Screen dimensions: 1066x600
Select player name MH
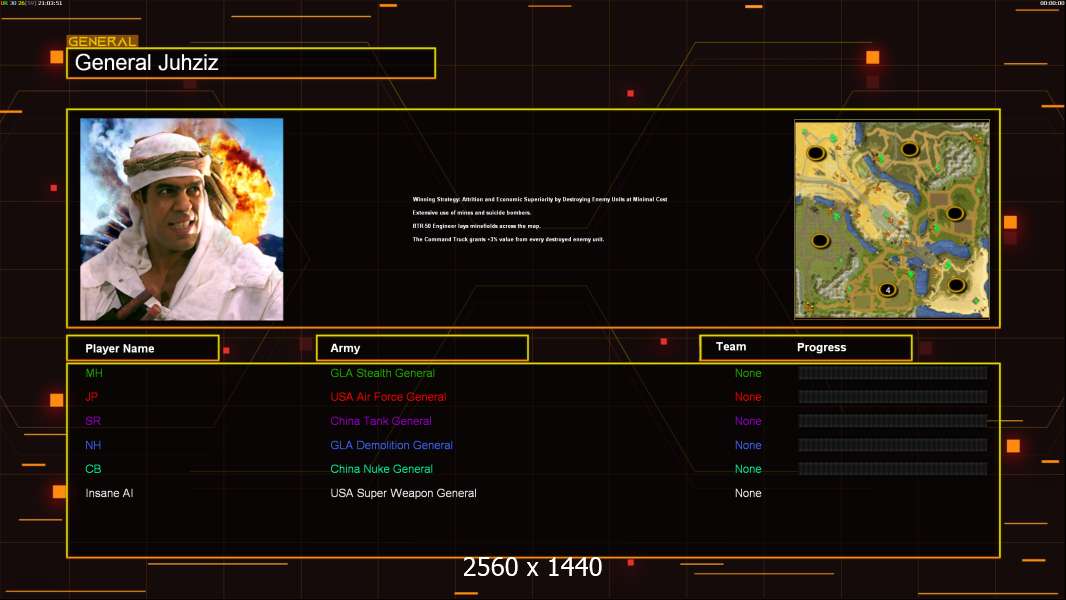(x=94, y=373)
